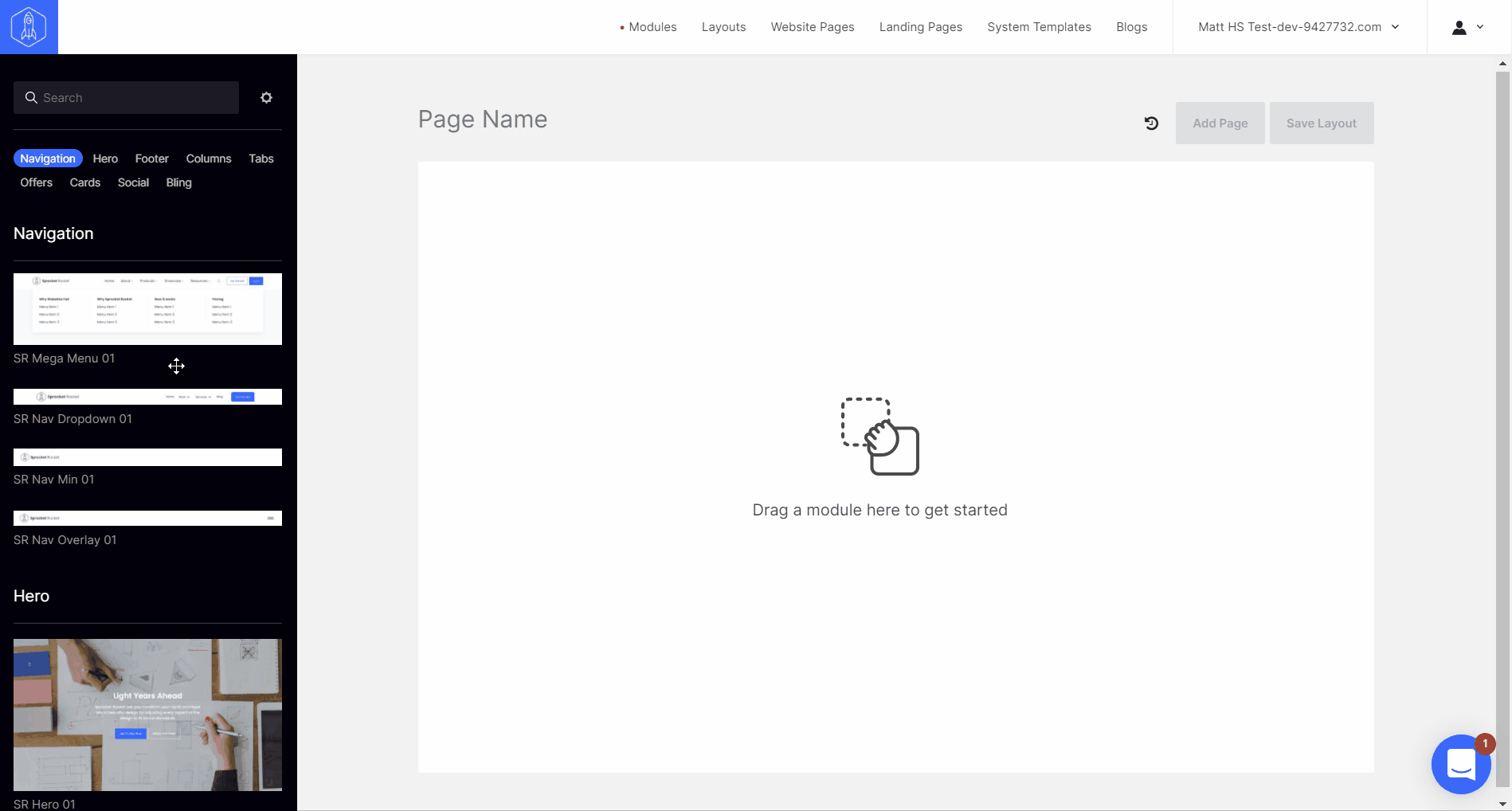This screenshot has height=811, width=1512.
Task: Click the page vertical scrollbar
Action: (1502, 398)
